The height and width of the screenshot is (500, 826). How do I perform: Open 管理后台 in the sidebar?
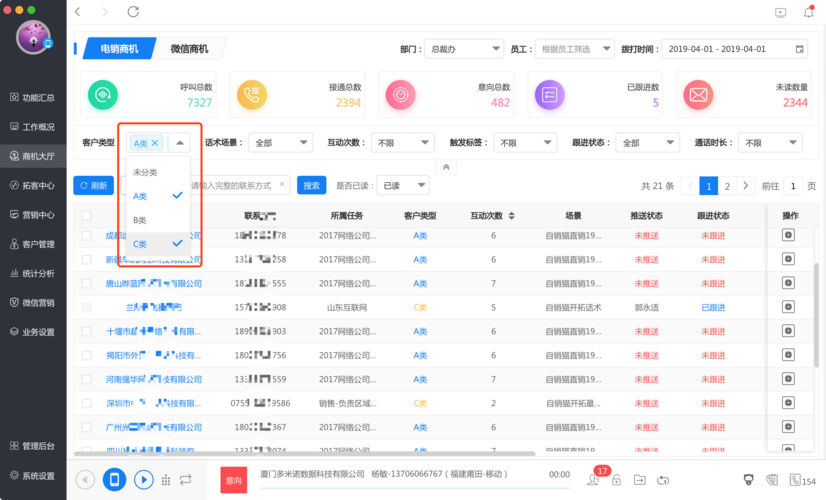pos(33,446)
